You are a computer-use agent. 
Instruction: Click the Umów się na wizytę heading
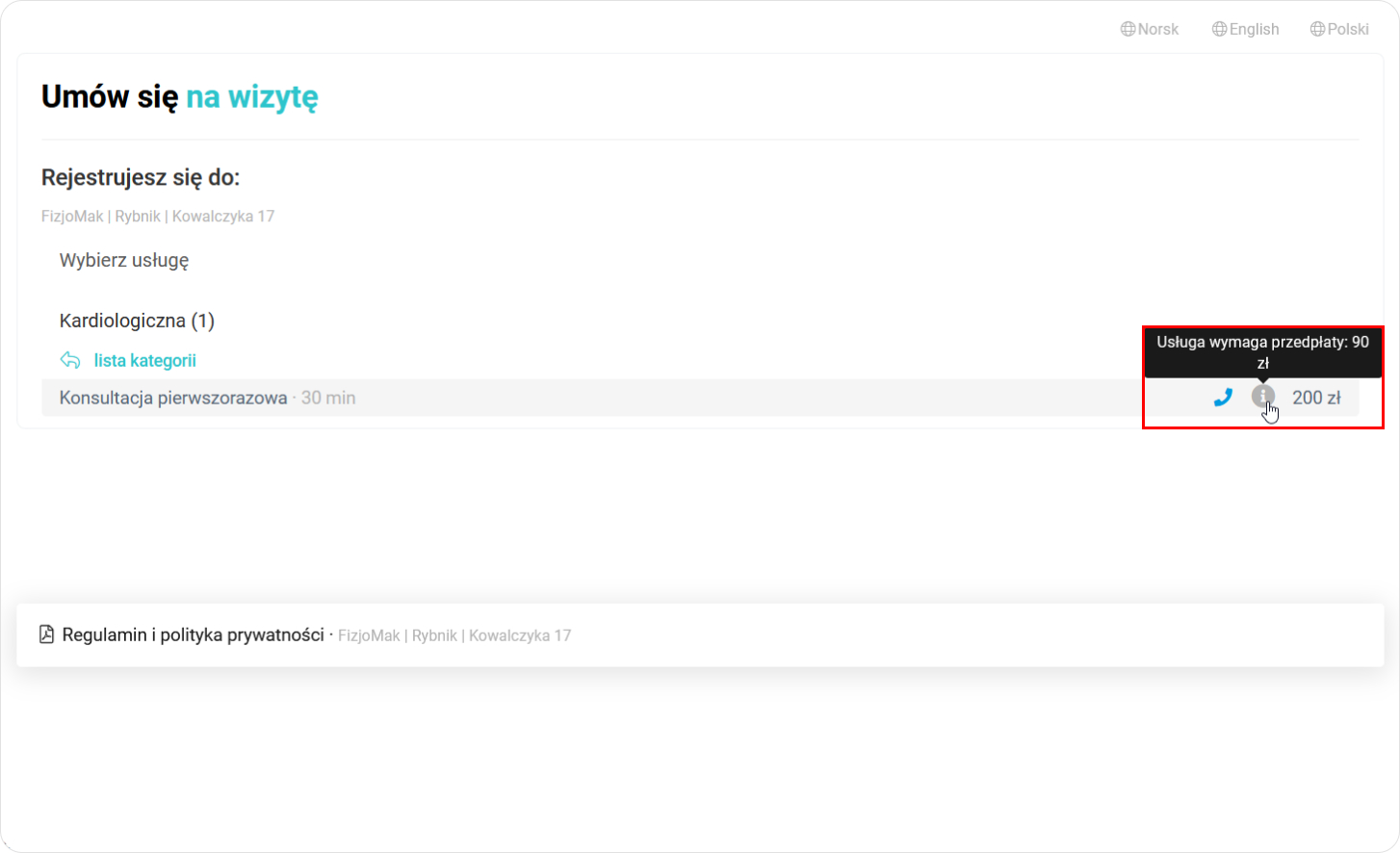(x=180, y=96)
